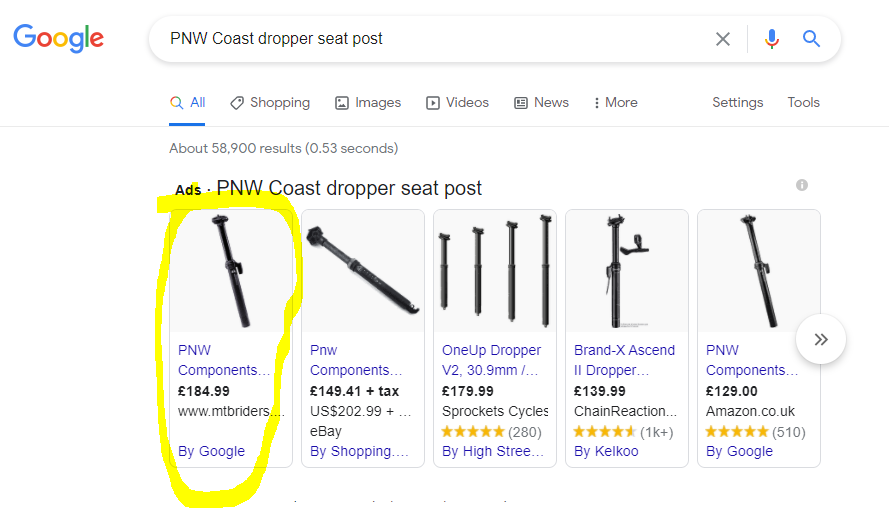
Task: Clear the search box with the X icon
Action: [x=722, y=39]
